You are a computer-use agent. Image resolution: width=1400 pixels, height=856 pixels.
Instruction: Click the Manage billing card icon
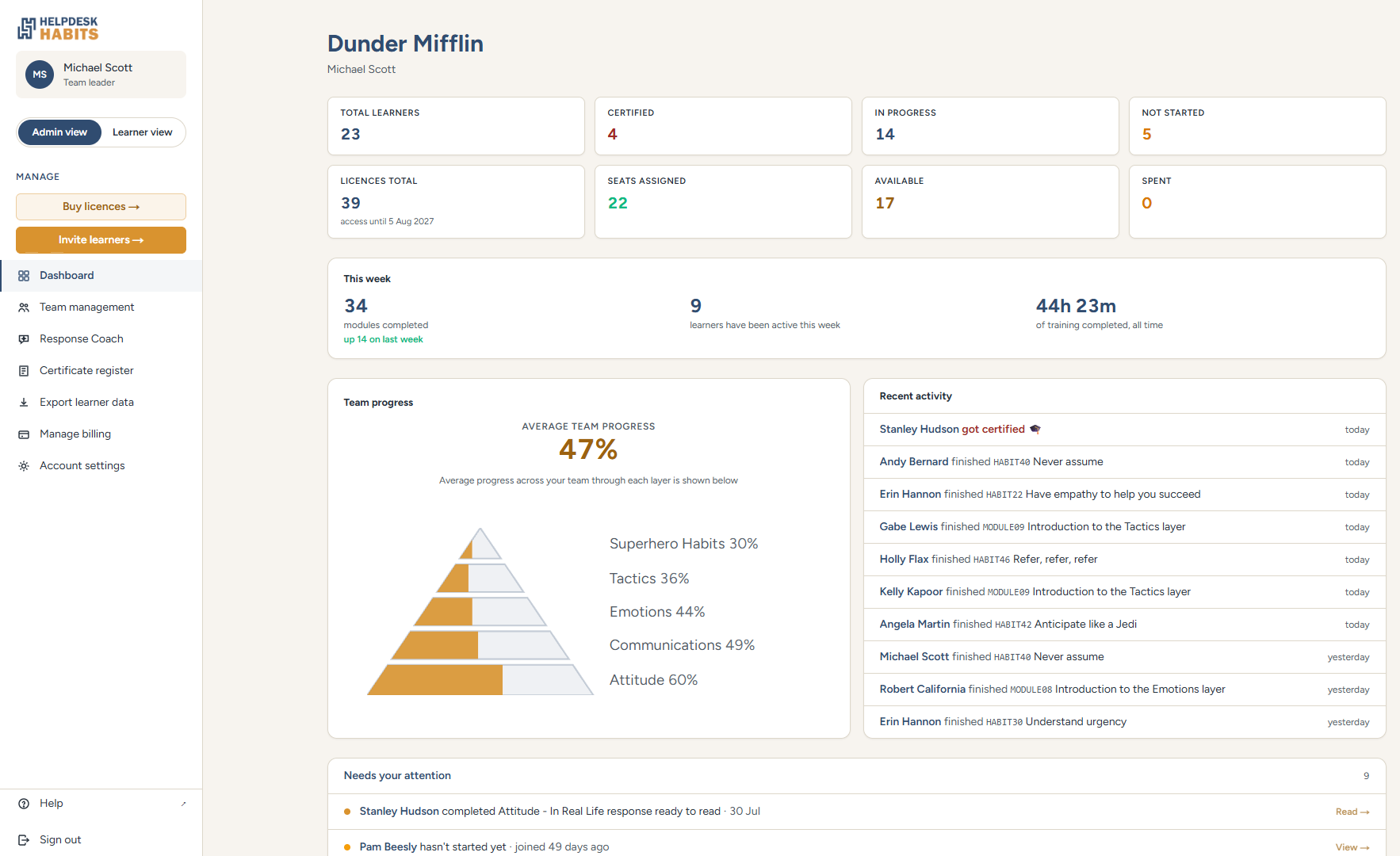click(x=24, y=434)
